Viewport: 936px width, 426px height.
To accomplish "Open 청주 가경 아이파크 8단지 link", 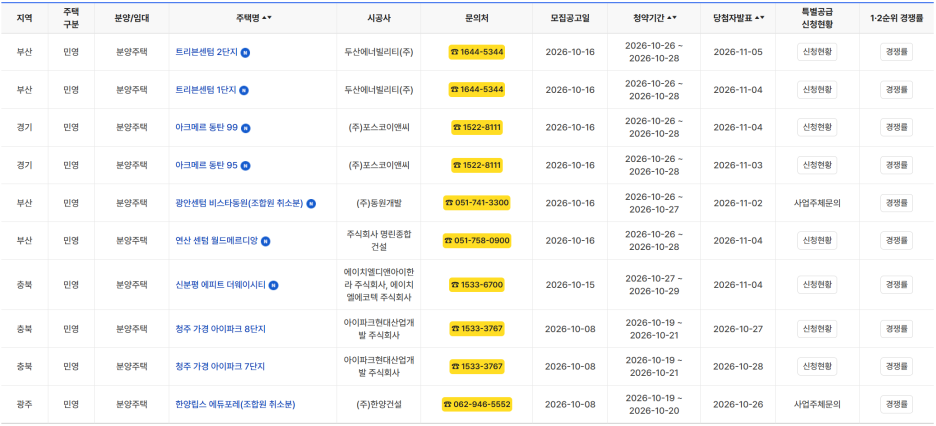I will pyautogui.click(x=220, y=329).
